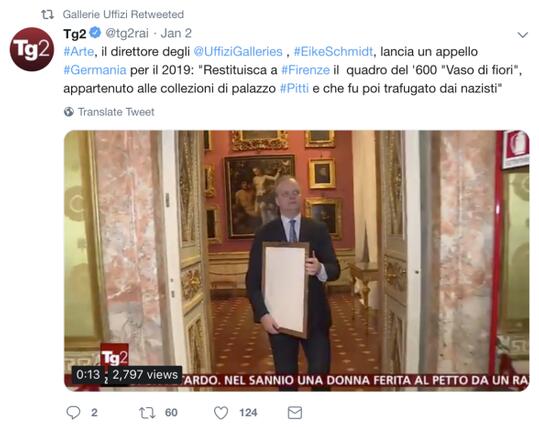Open the #EikeSchmidt hashtag
Image resolution: width=539 pixels, height=427 pixels.
[333, 52]
